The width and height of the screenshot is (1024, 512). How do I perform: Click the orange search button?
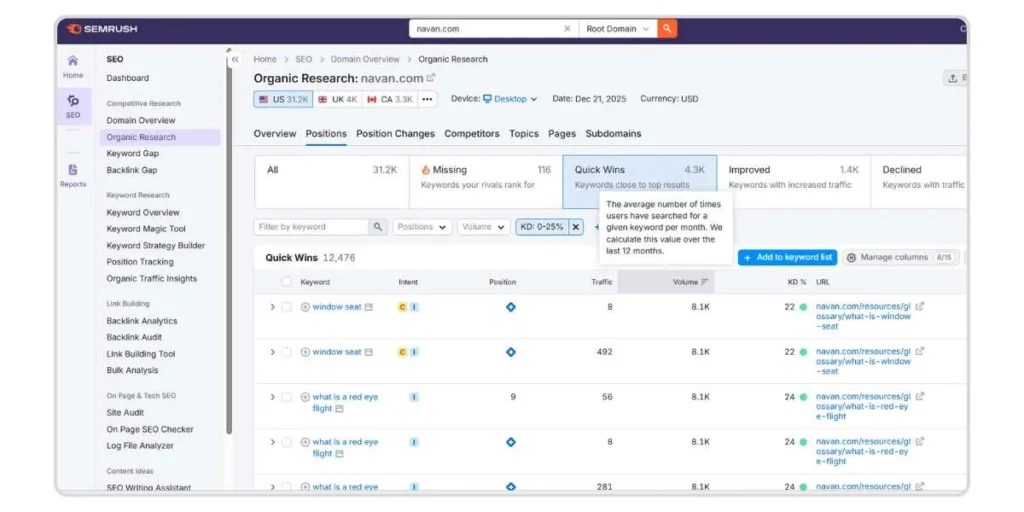(667, 29)
